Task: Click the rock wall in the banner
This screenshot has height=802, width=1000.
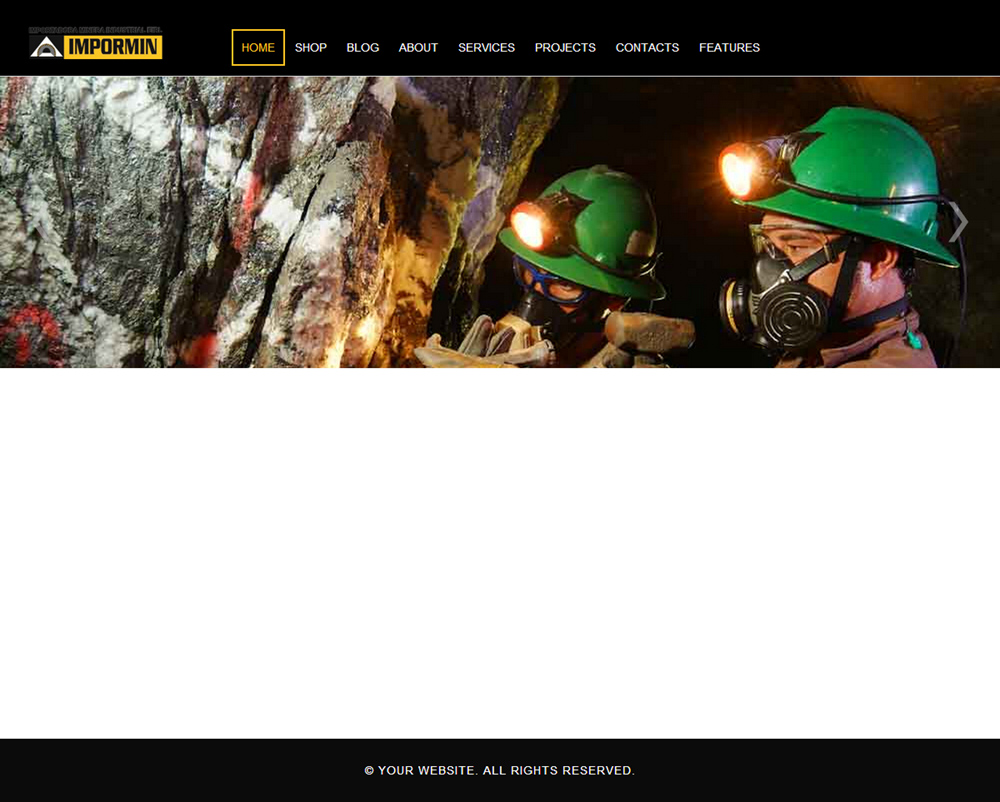Action: coord(200,220)
